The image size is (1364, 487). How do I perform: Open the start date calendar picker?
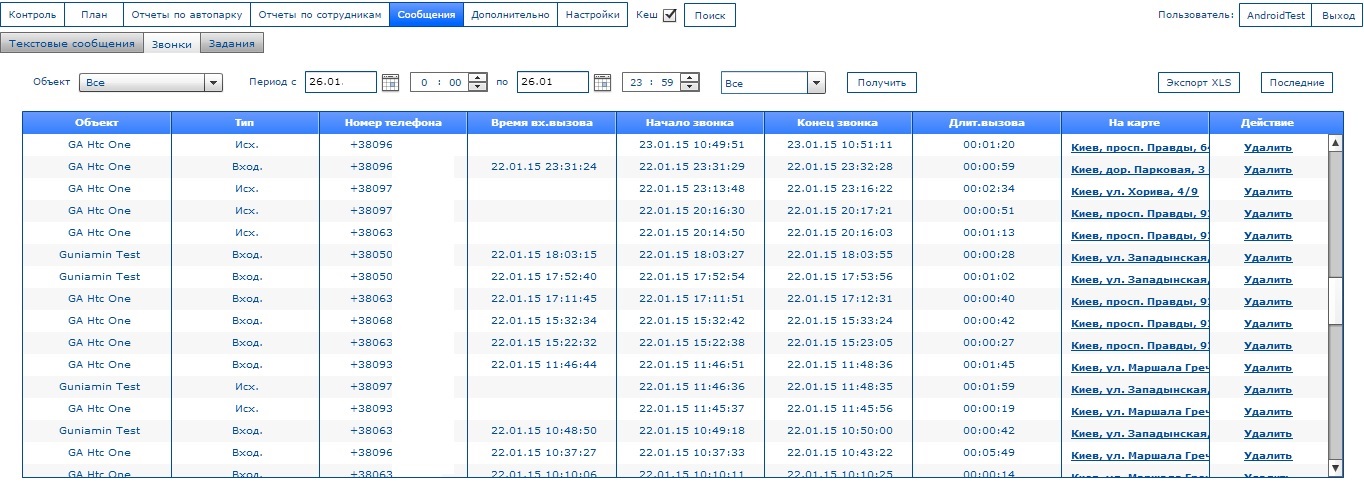(x=390, y=83)
